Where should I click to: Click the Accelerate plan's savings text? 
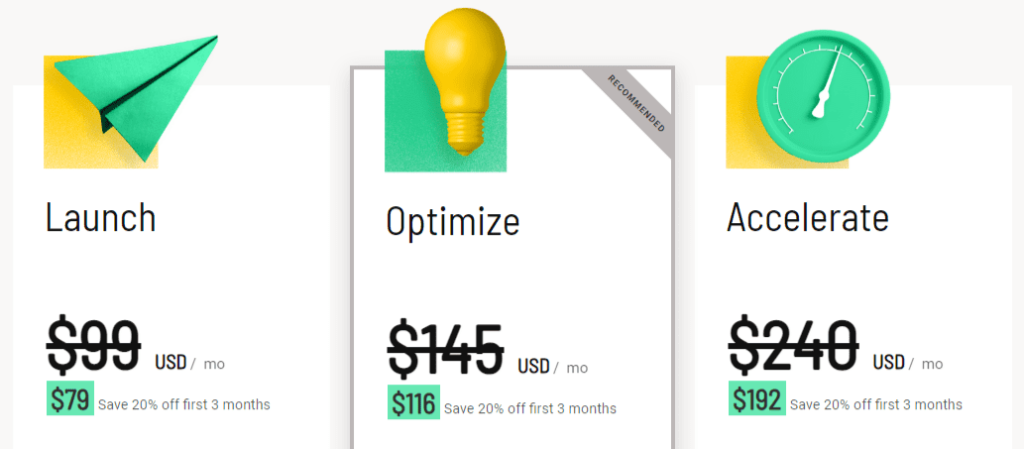click(x=876, y=405)
